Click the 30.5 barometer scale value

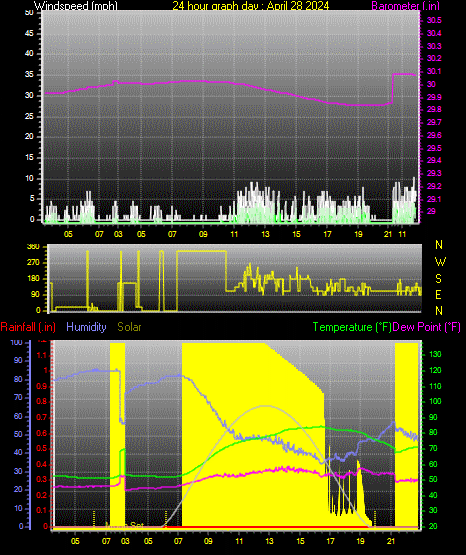434,21
